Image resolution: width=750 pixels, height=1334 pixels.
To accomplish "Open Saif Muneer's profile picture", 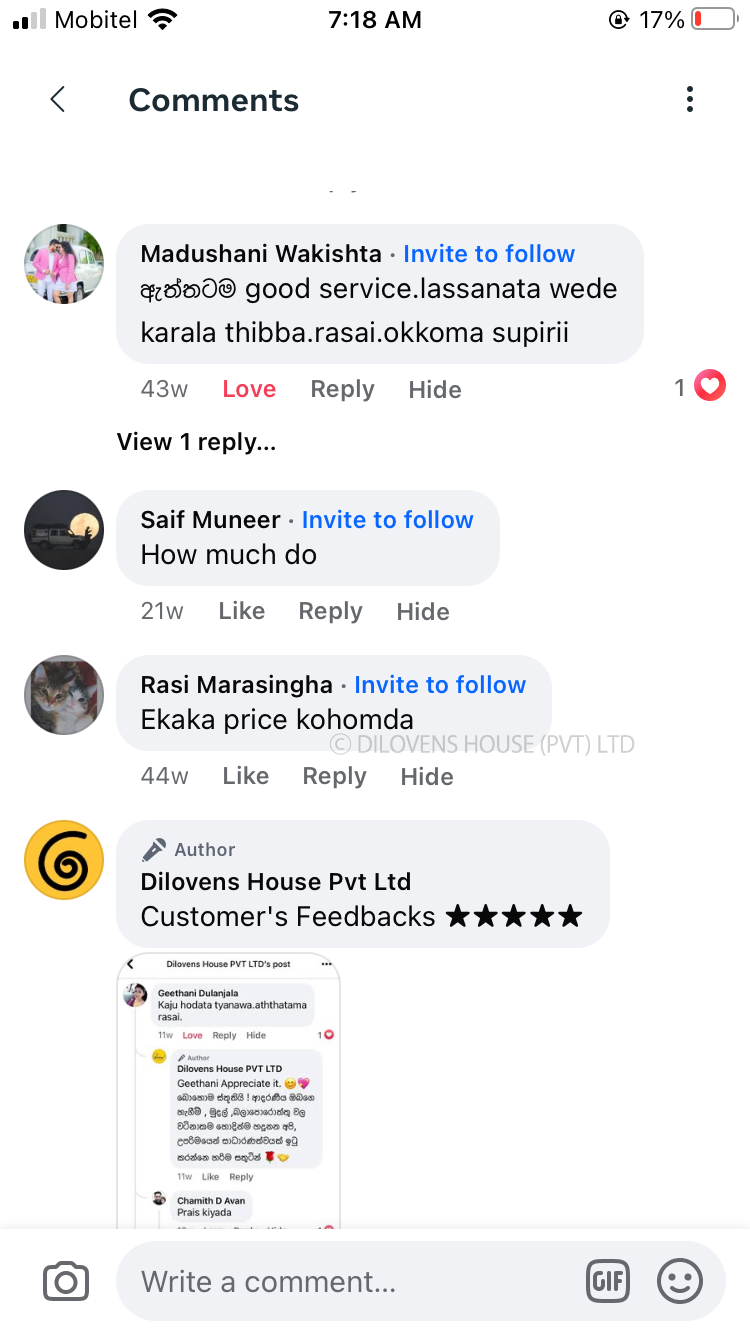I will pyautogui.click(x=64, y=530).
